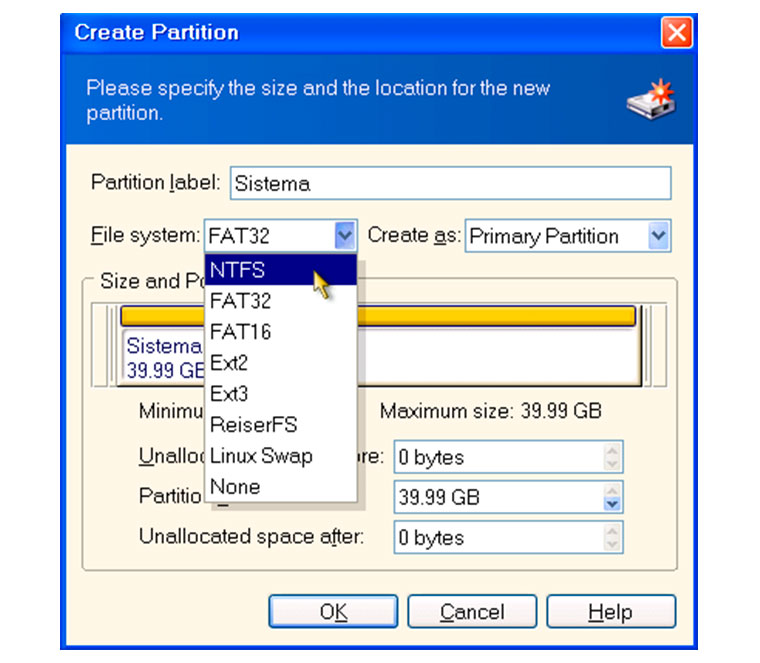Pick FAT16 file system option

coord(281,332)
